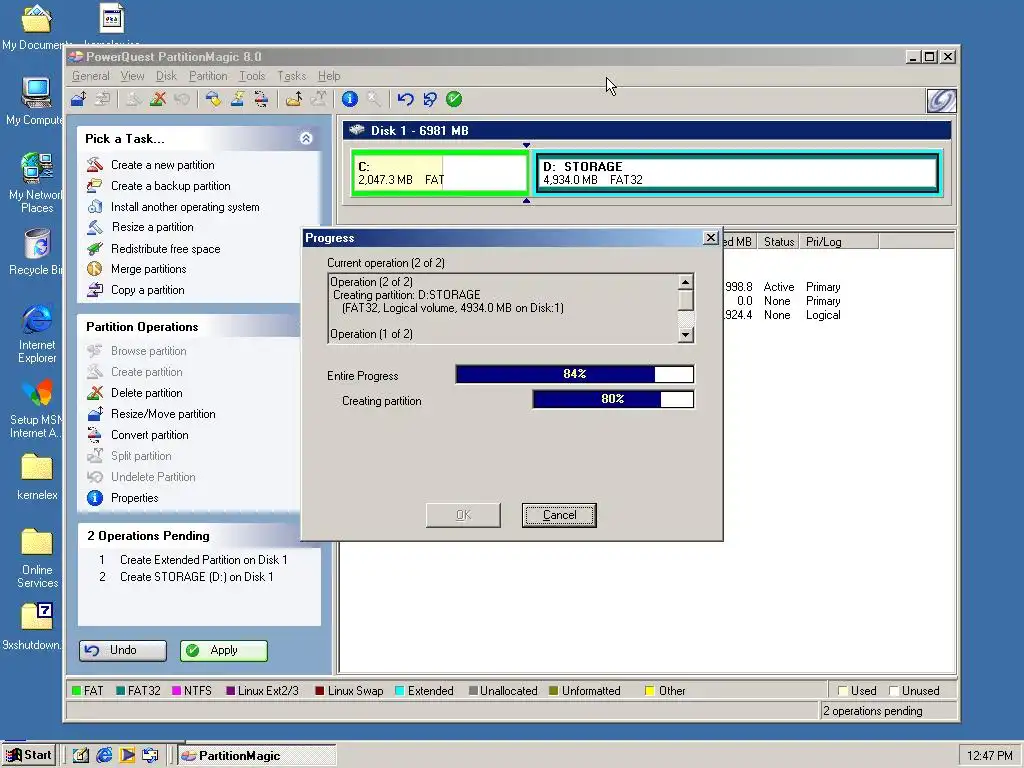Click the blue Properties info toolbar icon
The image size is (1024, 768).
350,99
